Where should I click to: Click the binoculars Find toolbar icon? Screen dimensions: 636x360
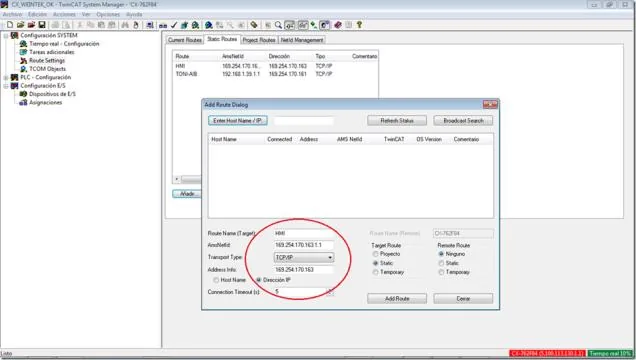pos(125,25)
